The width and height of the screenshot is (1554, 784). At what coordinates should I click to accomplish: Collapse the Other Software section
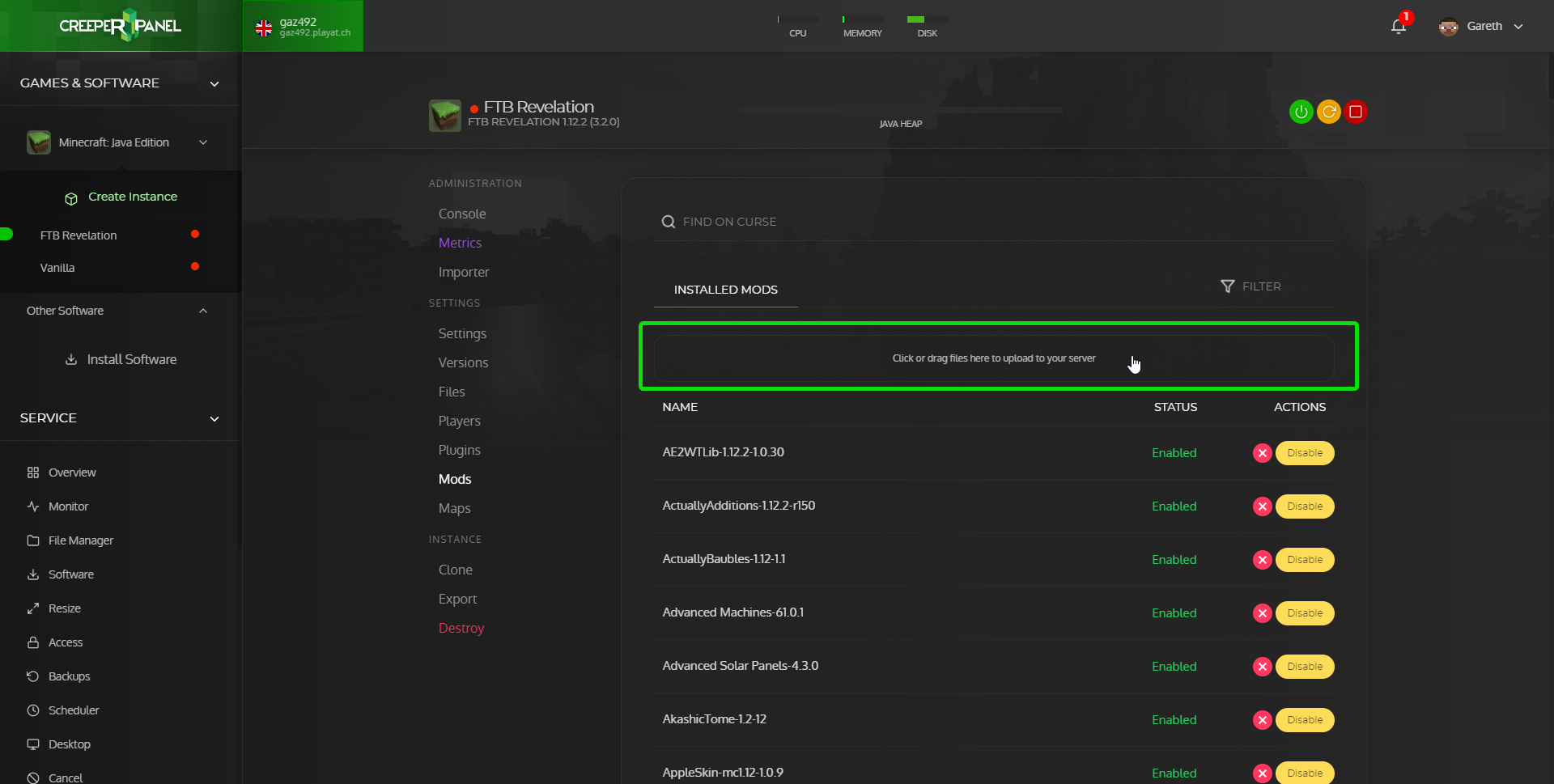pos(203,311)
